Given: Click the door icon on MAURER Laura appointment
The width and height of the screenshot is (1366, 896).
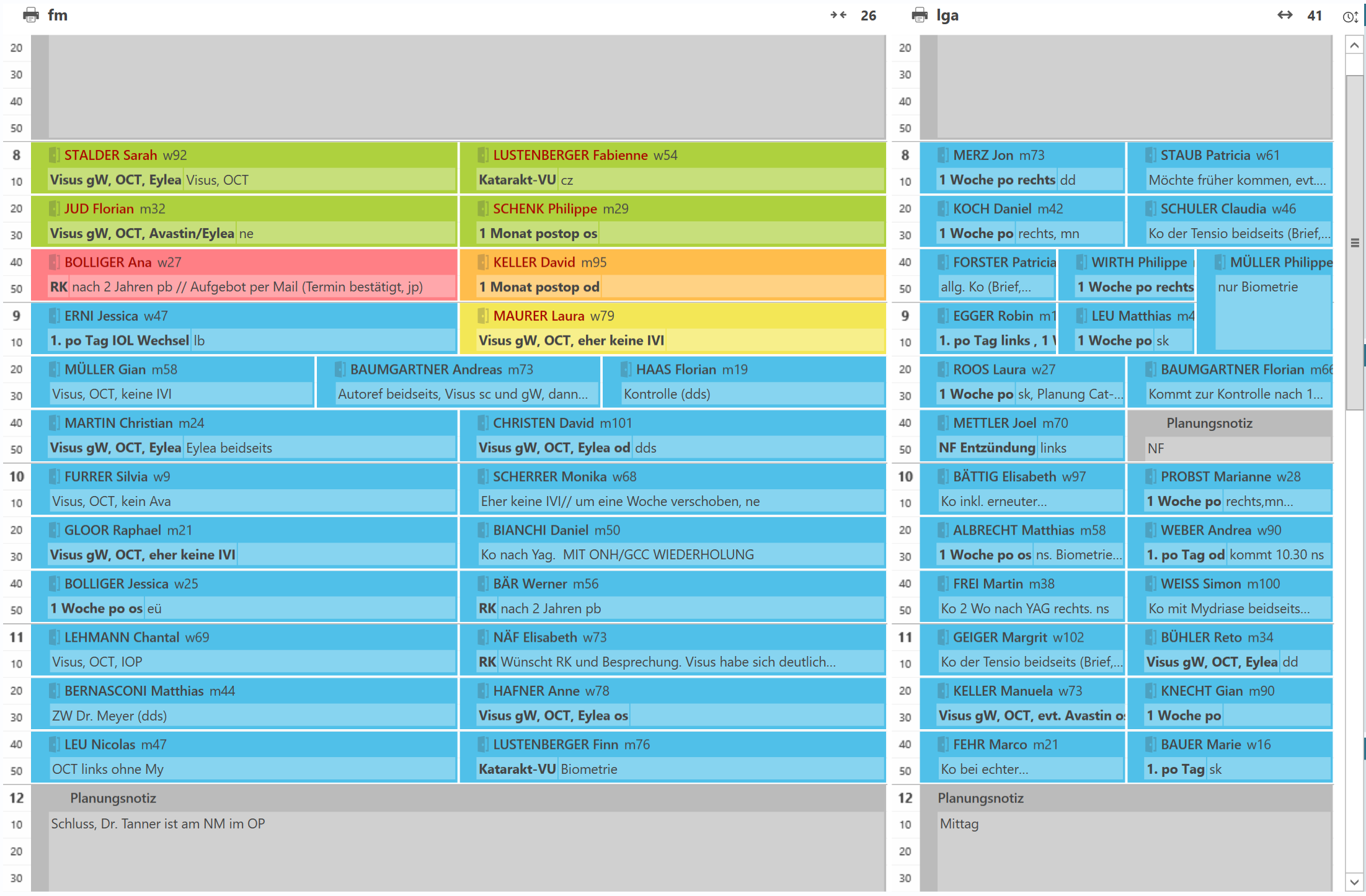Looking at the screenshot, I should tap(483, 316).
